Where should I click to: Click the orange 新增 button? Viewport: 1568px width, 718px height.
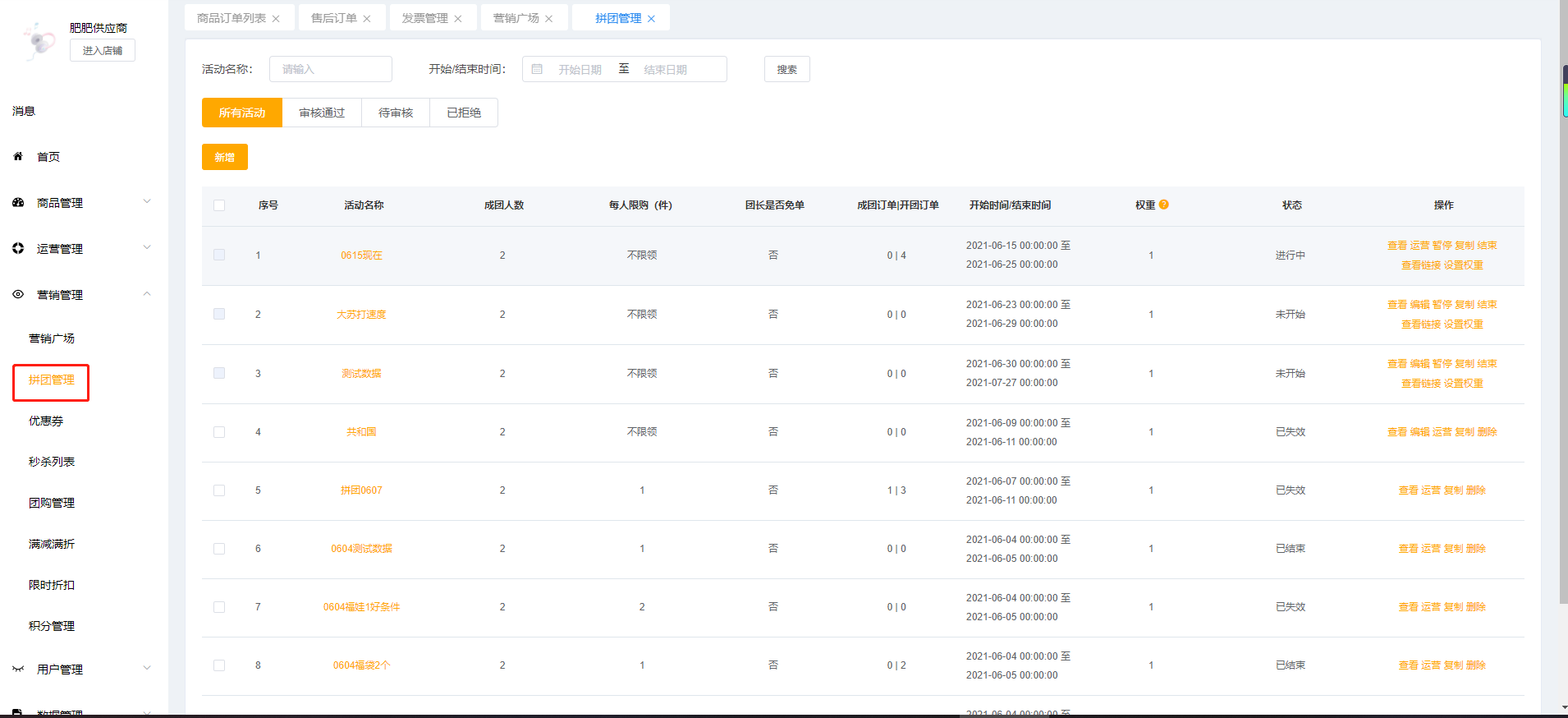click(x=225, y=157)
